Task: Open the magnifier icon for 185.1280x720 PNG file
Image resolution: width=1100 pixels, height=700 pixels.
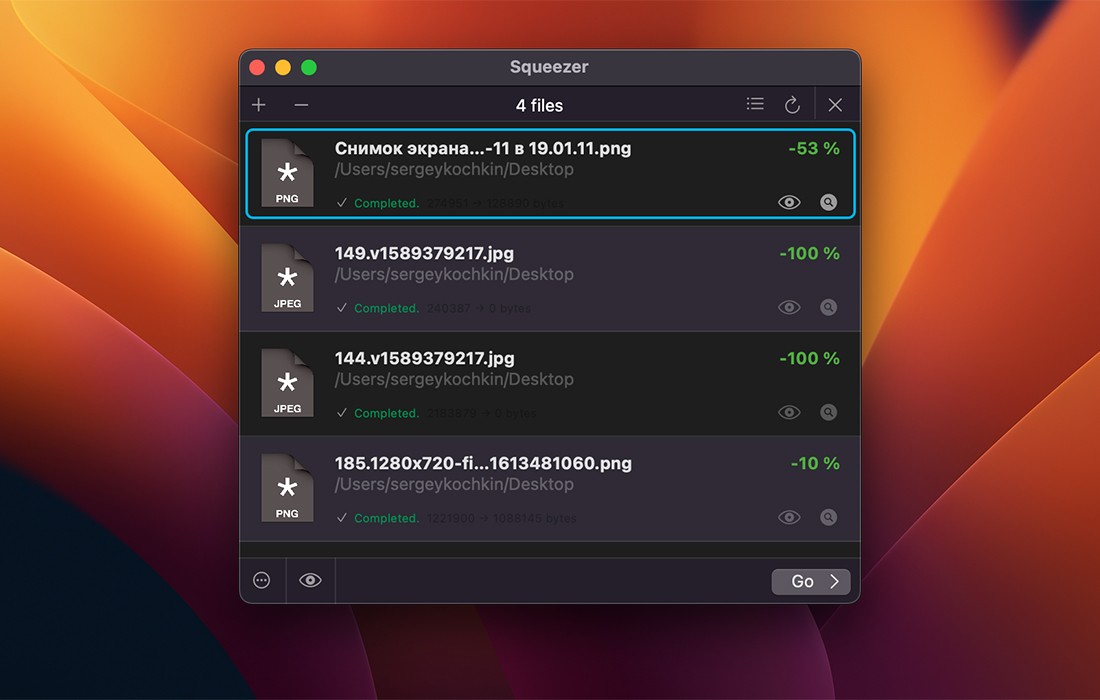Action: click(x=828, y=517)
